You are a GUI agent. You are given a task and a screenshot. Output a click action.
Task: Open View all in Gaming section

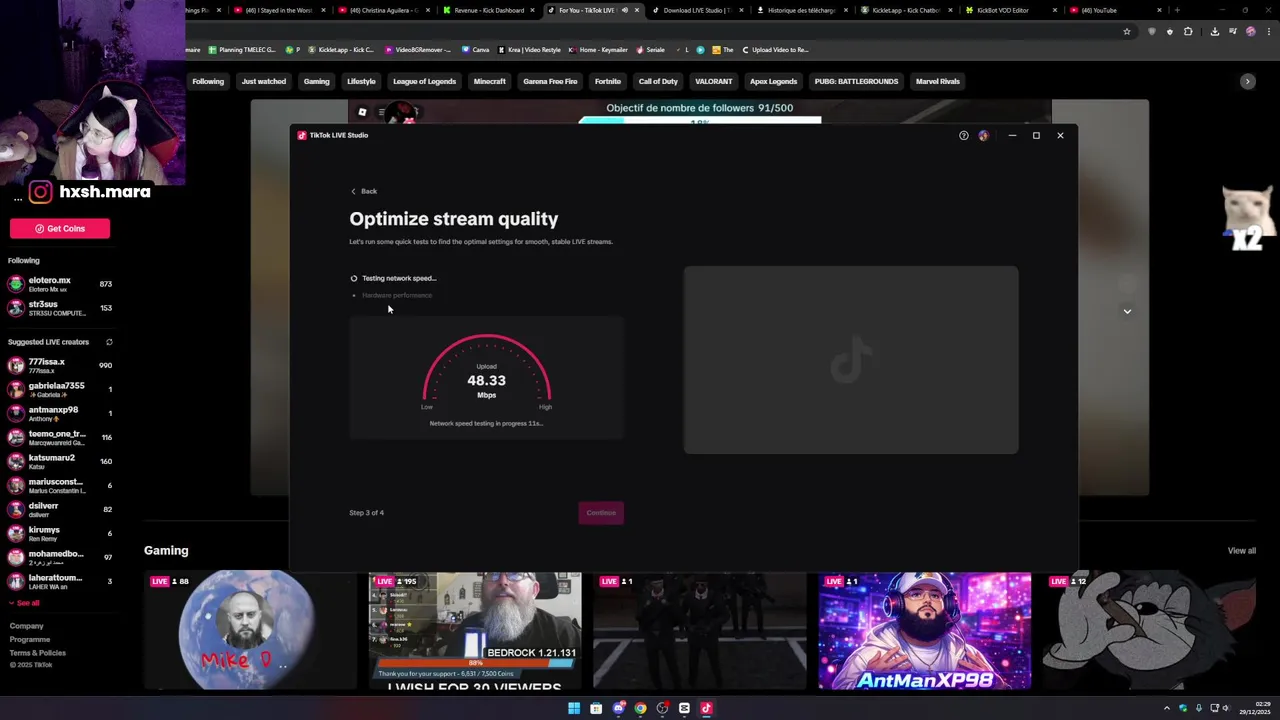pos(1242,551)
